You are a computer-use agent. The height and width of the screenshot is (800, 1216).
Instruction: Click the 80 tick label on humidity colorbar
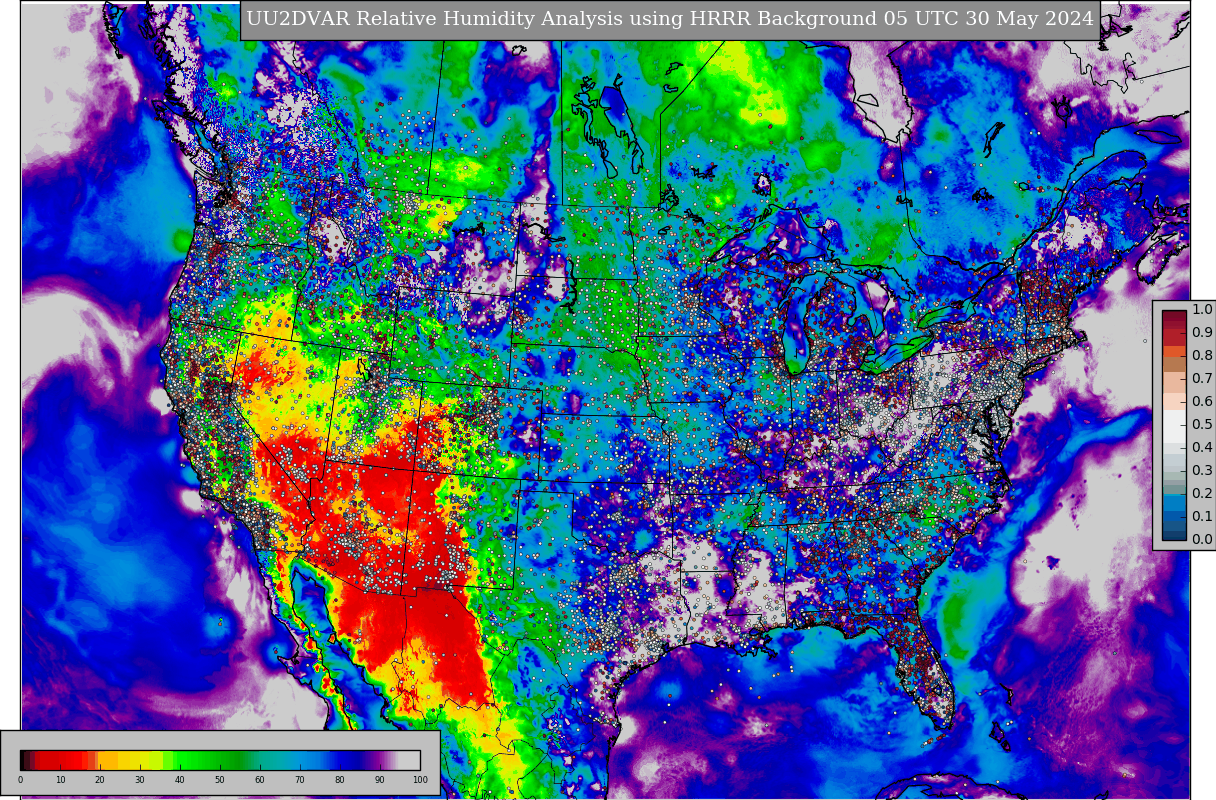340,780
